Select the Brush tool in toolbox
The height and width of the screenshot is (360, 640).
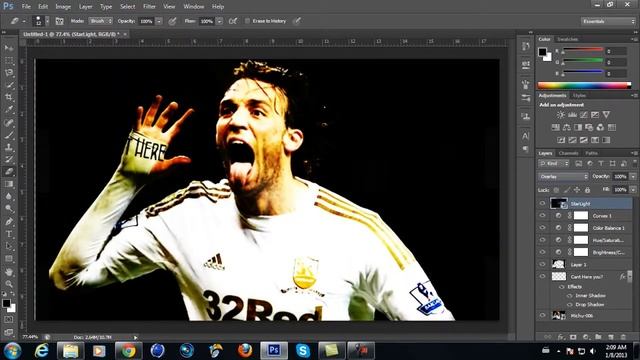[9, 135]
